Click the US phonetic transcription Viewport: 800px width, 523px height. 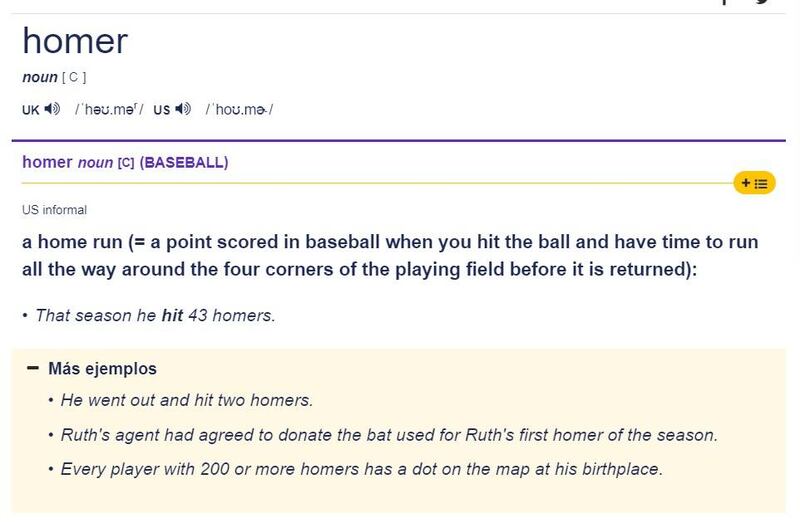pyautogui.click(x=239, y=109)
